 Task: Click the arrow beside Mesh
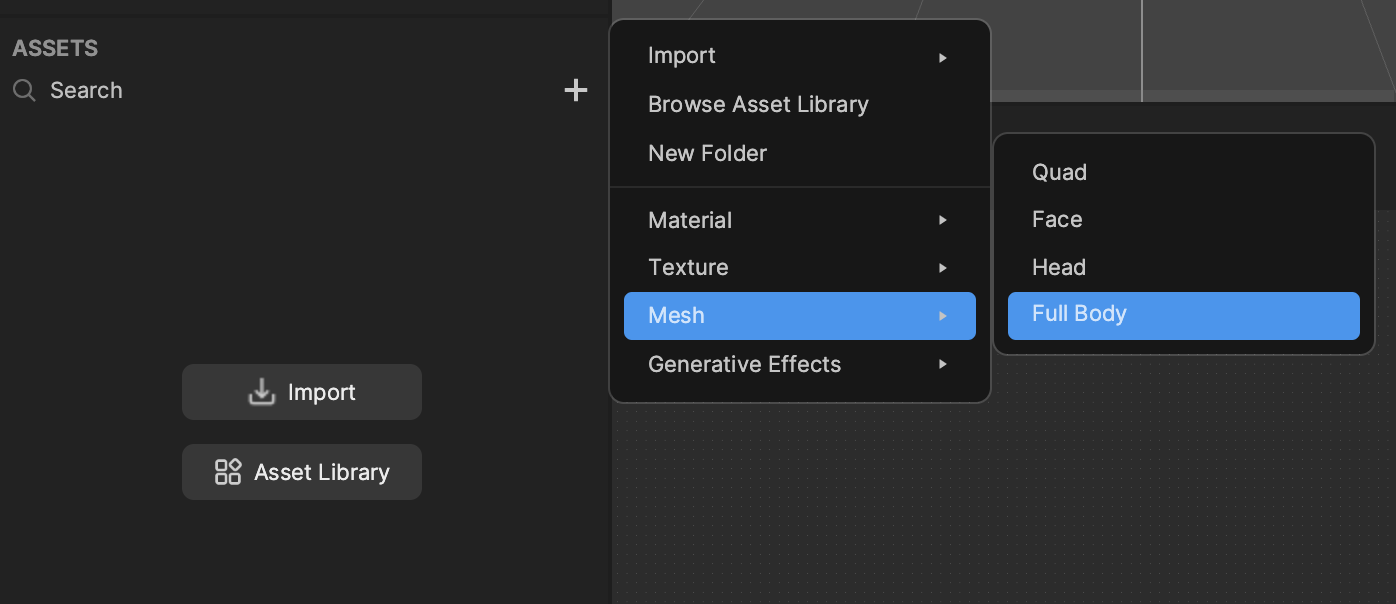point(943,316)
